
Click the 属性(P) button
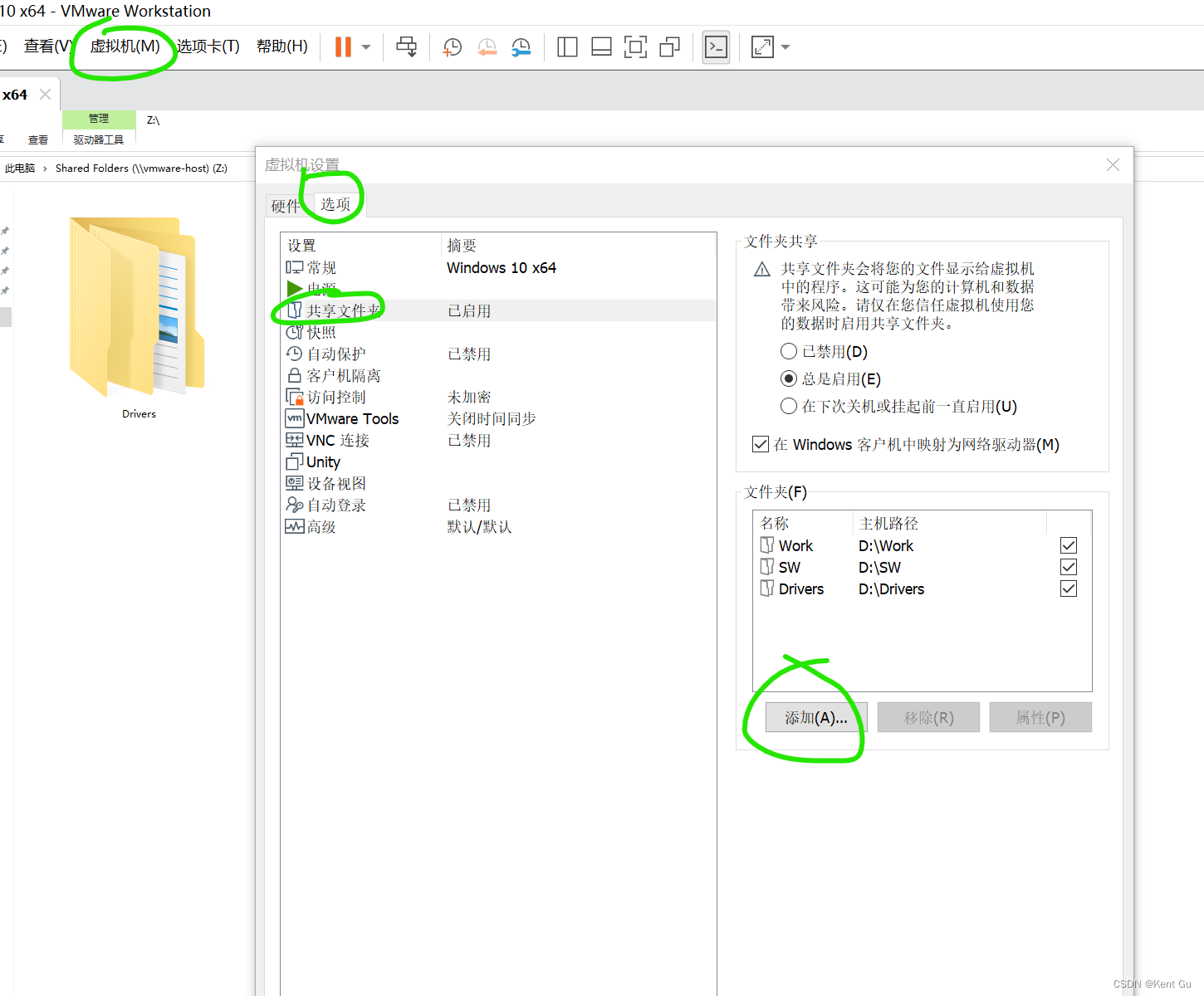(x=1040, y=717)
